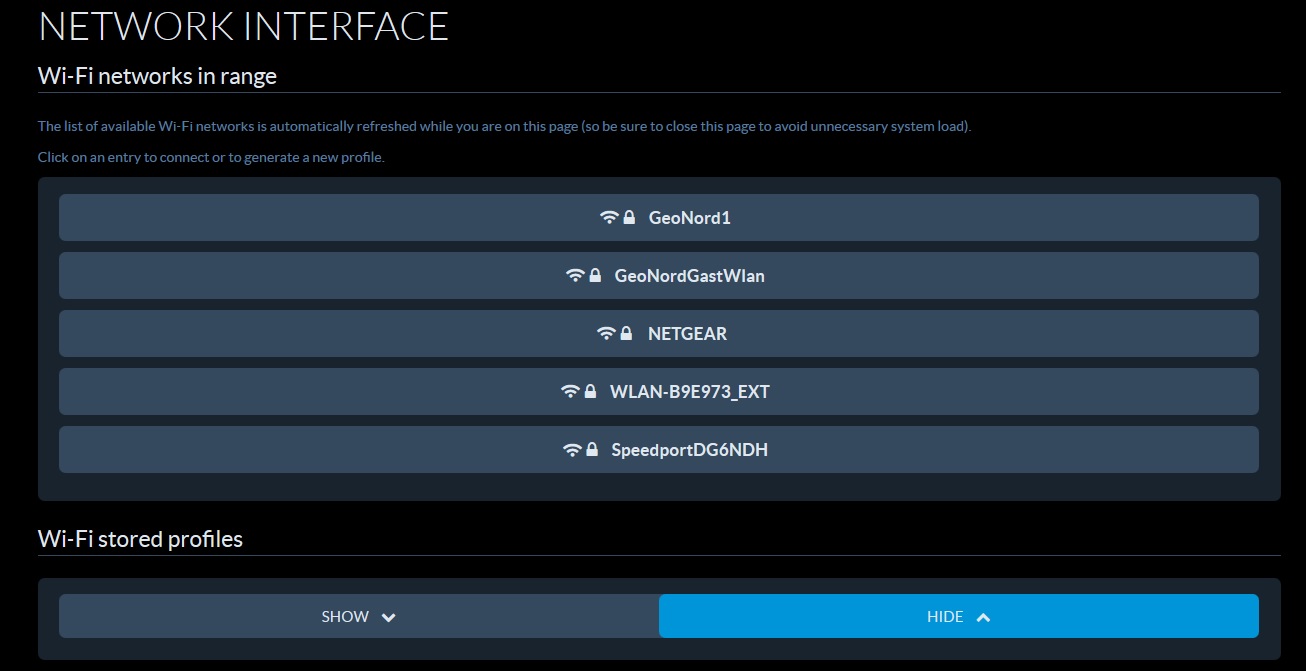Hide the Wi-Fi stored profiles

pos(958,616)
